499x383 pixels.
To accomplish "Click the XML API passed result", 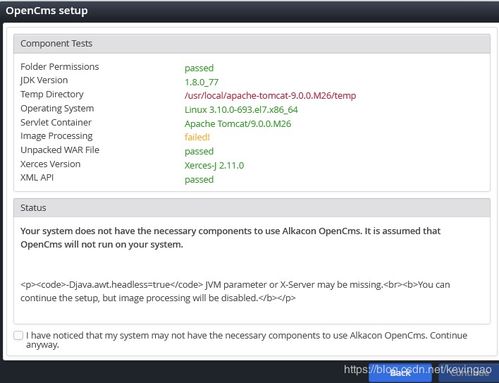I will coord(199,180).
